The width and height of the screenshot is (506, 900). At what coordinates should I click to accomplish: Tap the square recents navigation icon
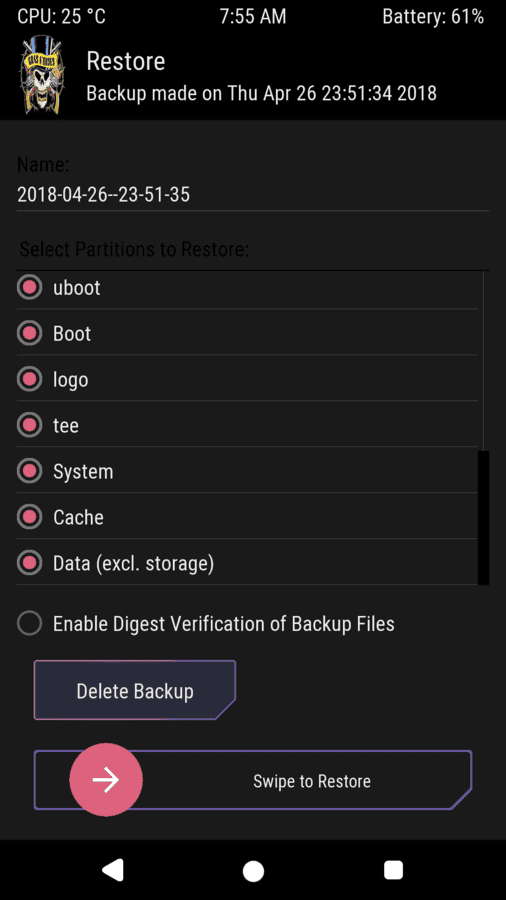click(394, 870)
